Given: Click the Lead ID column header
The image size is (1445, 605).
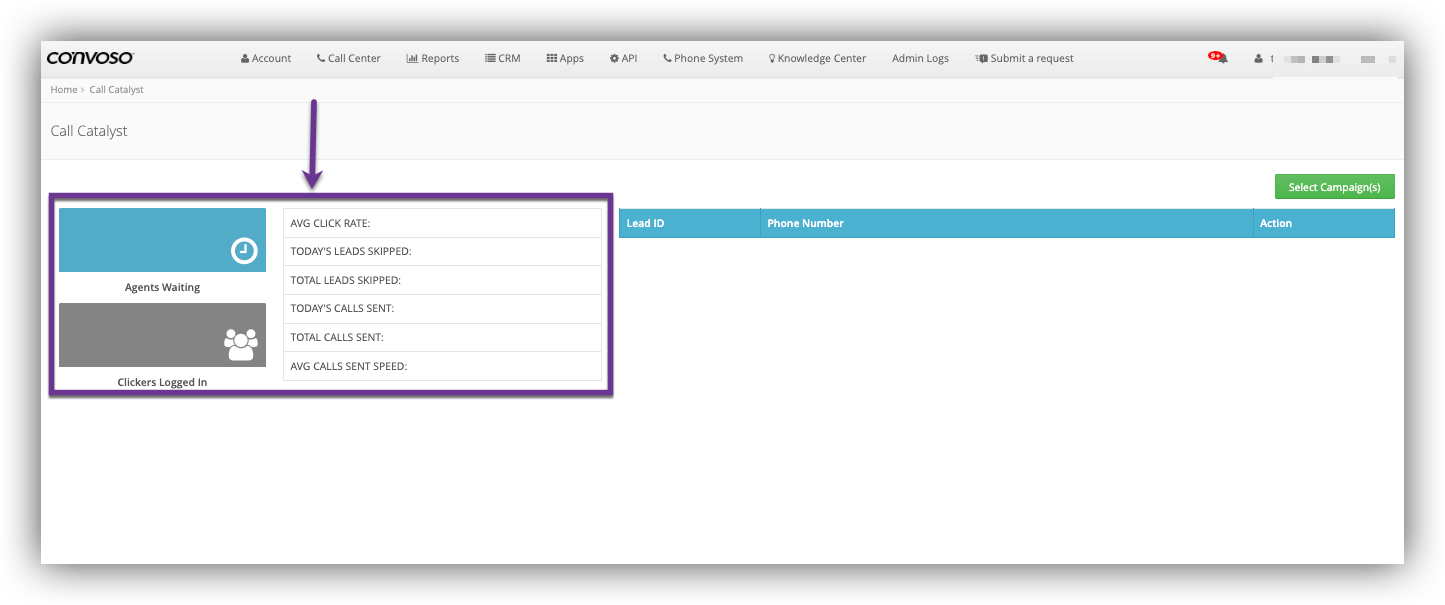Looking at the screenshot, I should coord(690,223).
